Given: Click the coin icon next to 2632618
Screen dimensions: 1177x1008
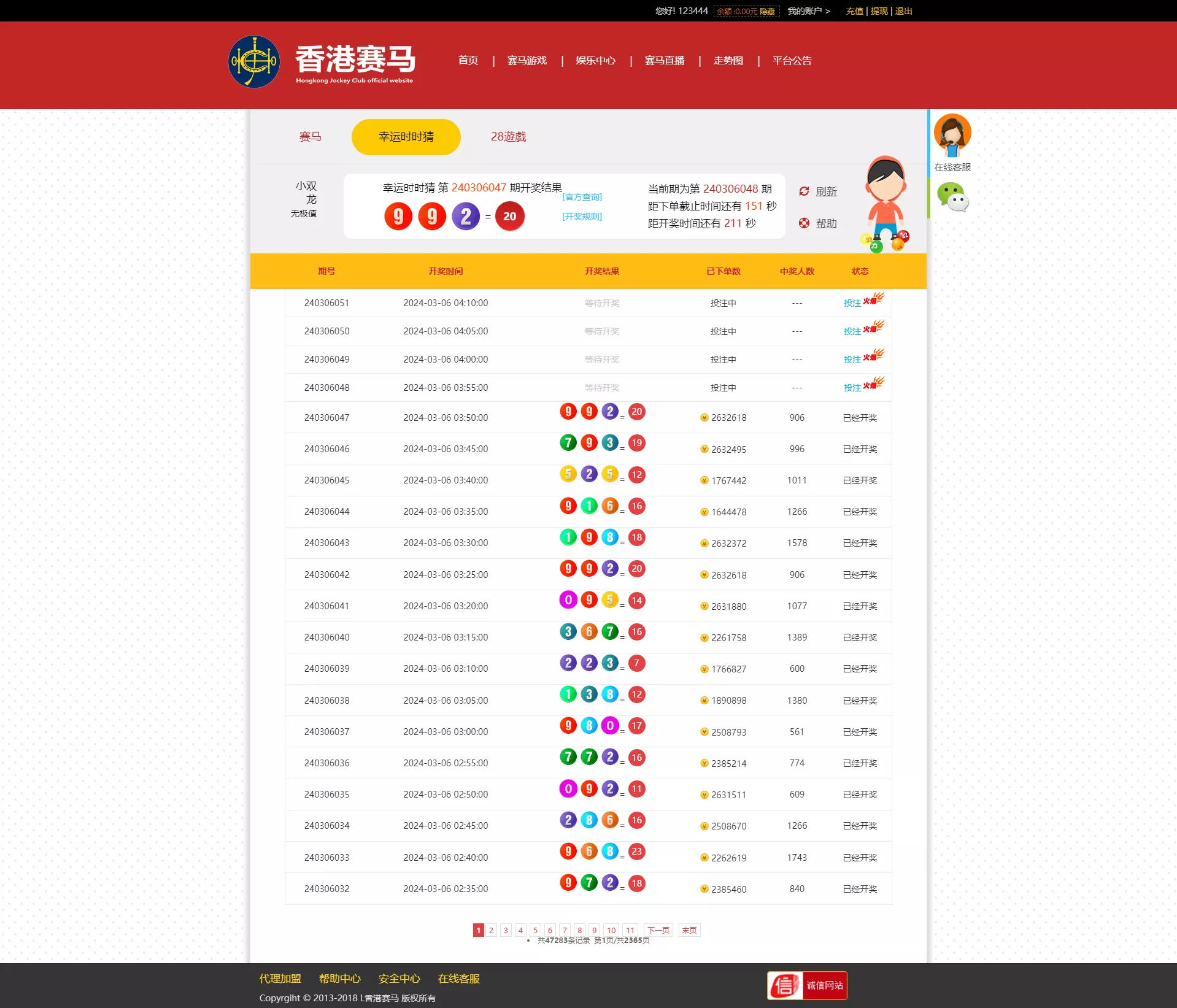Looking at the screenshot, I should 703,418.
